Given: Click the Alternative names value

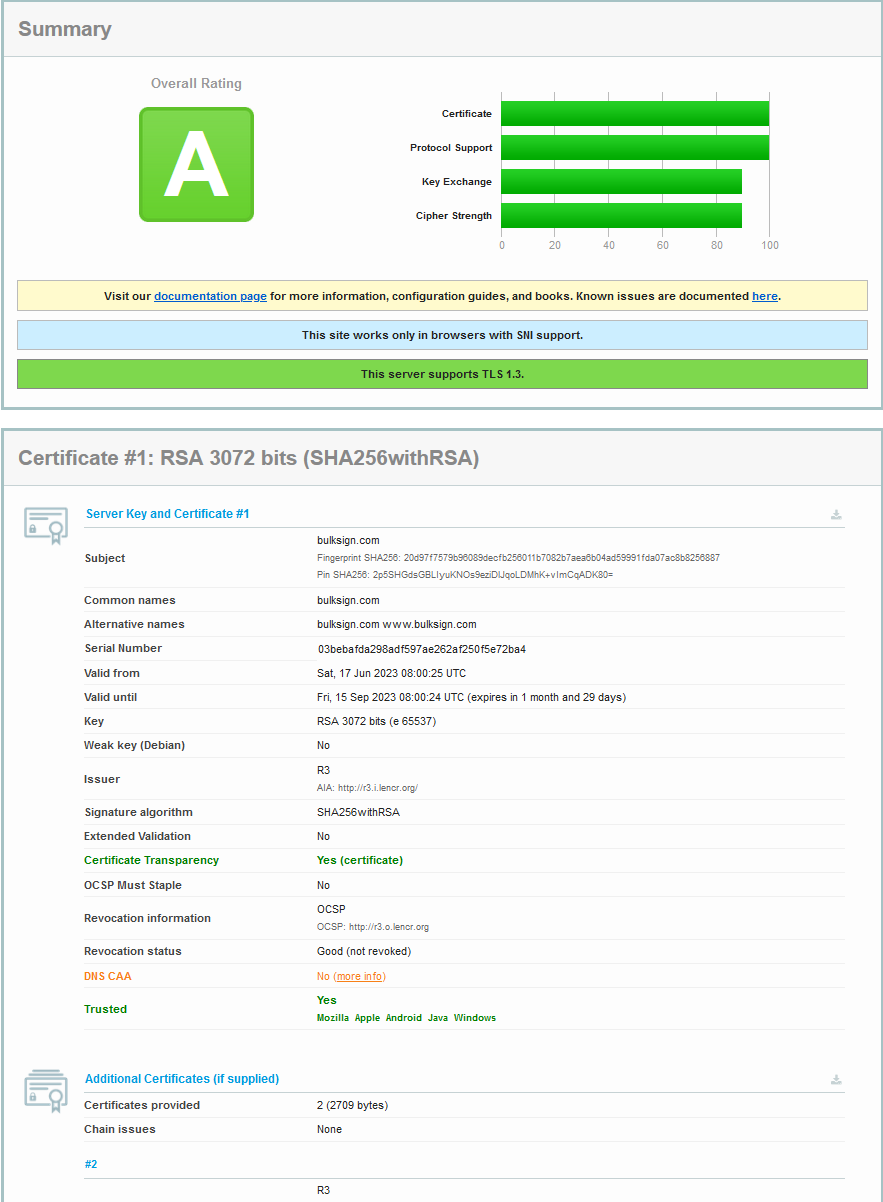Looking at the screenshot, I should pos(397,625).
